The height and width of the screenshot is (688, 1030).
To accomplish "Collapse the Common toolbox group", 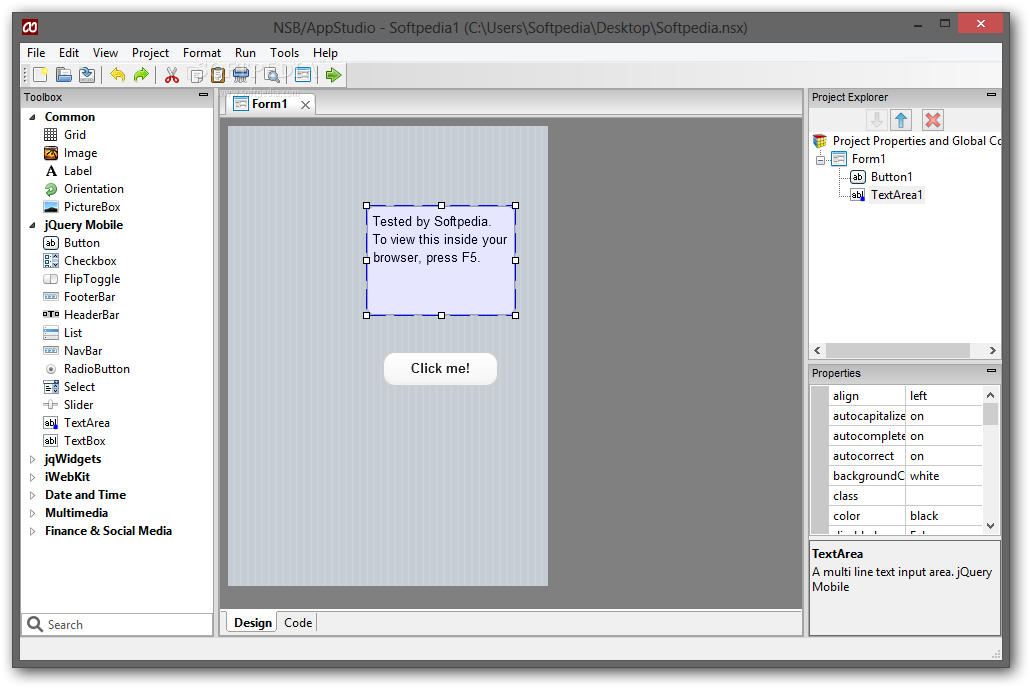I will [32, 117].
